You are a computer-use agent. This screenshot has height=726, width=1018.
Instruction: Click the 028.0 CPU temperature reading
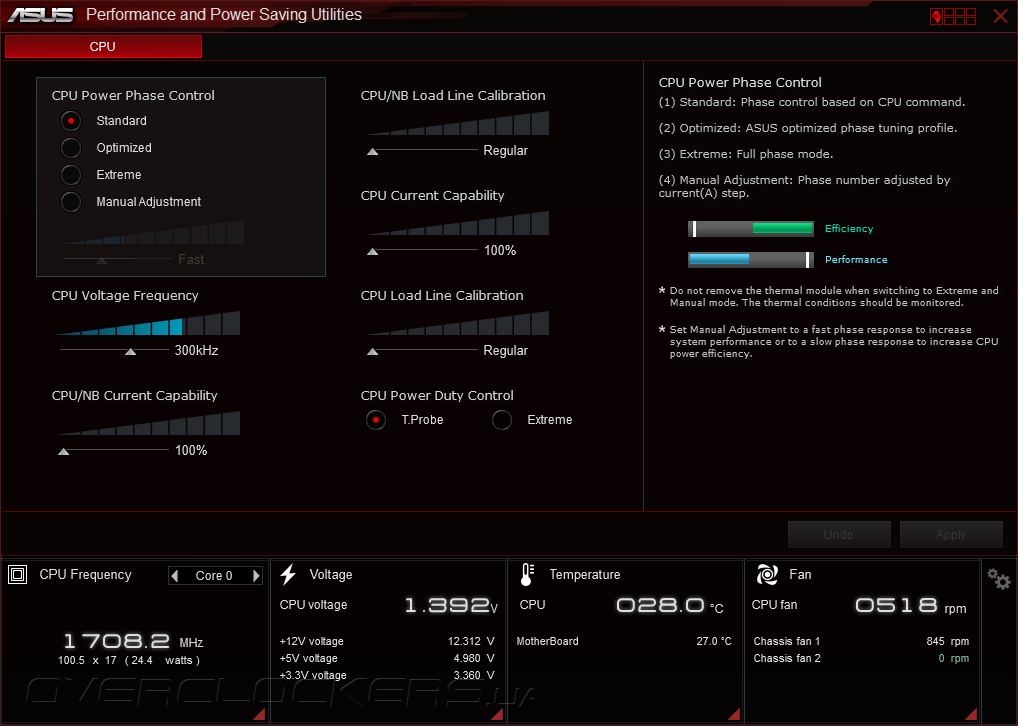669,606
